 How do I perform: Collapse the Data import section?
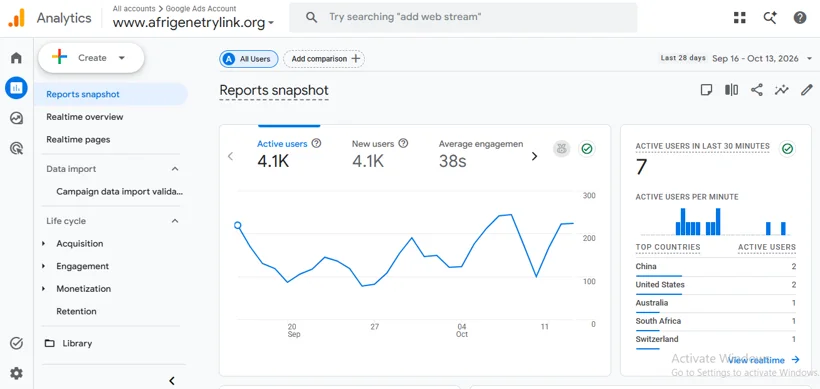point(175,169)
